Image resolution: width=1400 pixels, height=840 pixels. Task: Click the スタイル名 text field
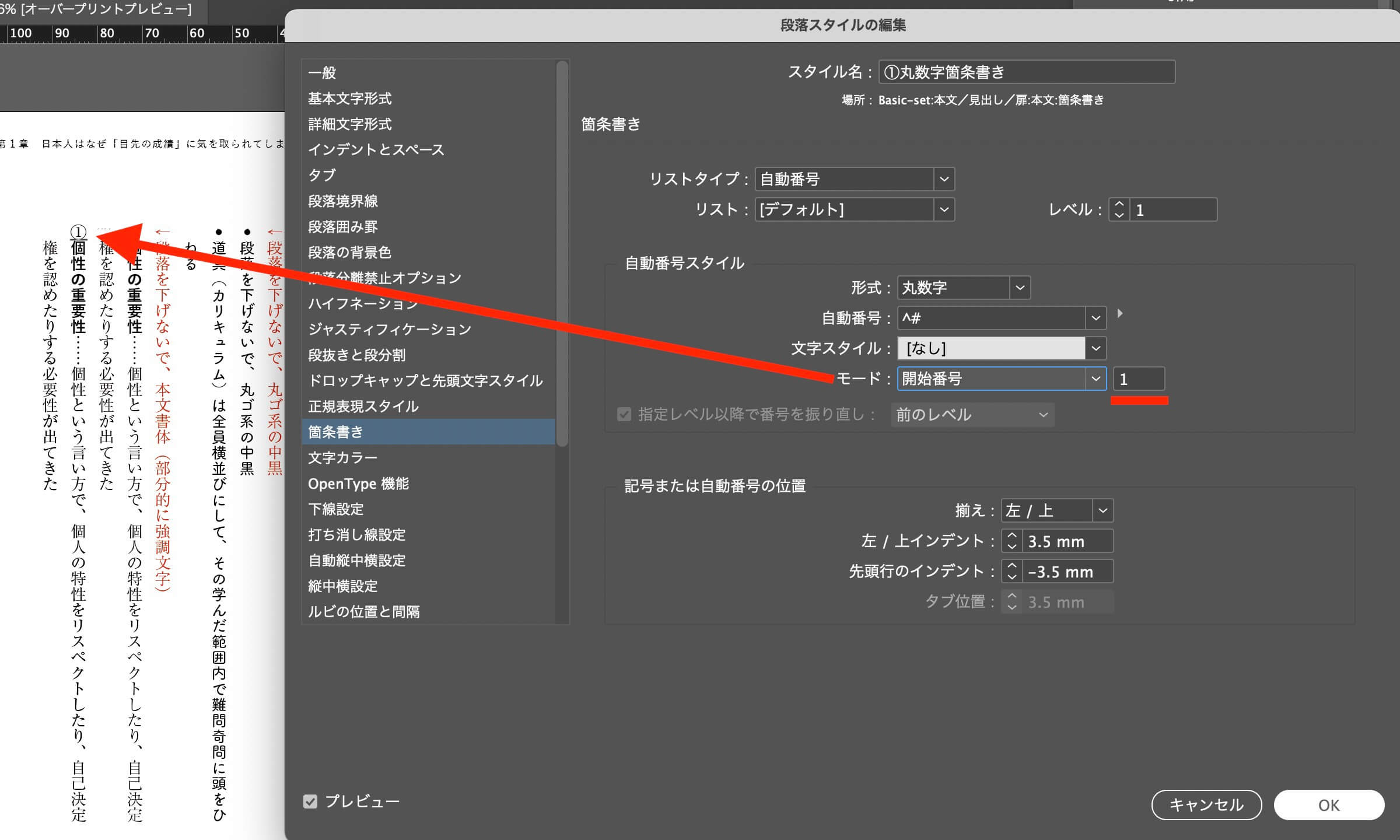pyautogui.click(x=1026, y=72)
